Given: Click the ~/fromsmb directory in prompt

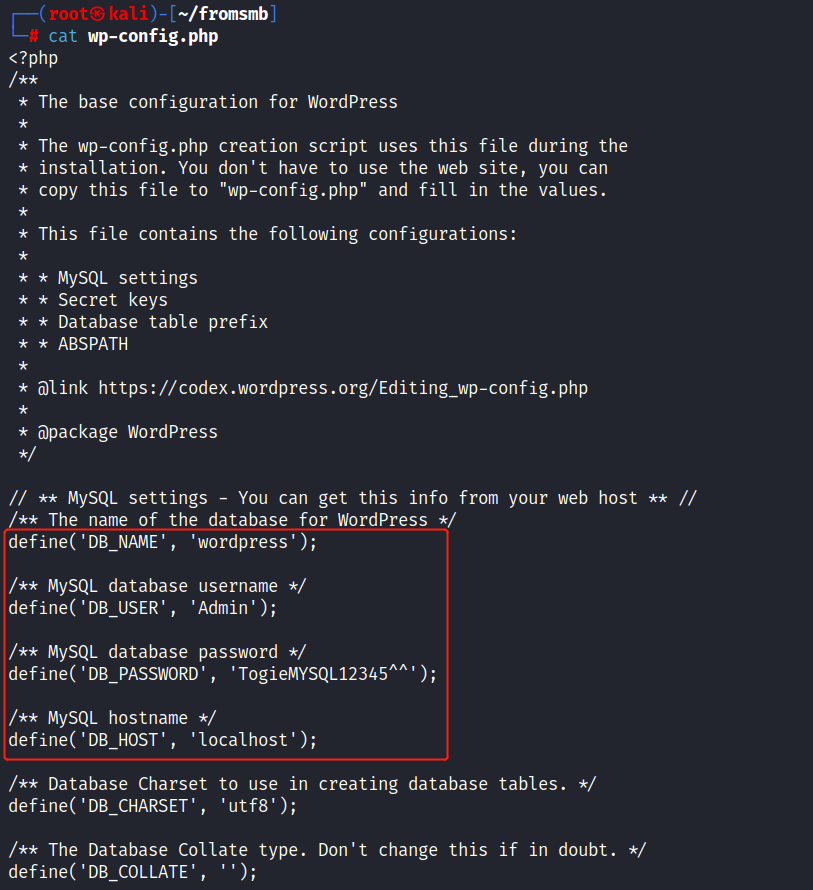Looking at the screenshot, I should (x=223, y=14).
